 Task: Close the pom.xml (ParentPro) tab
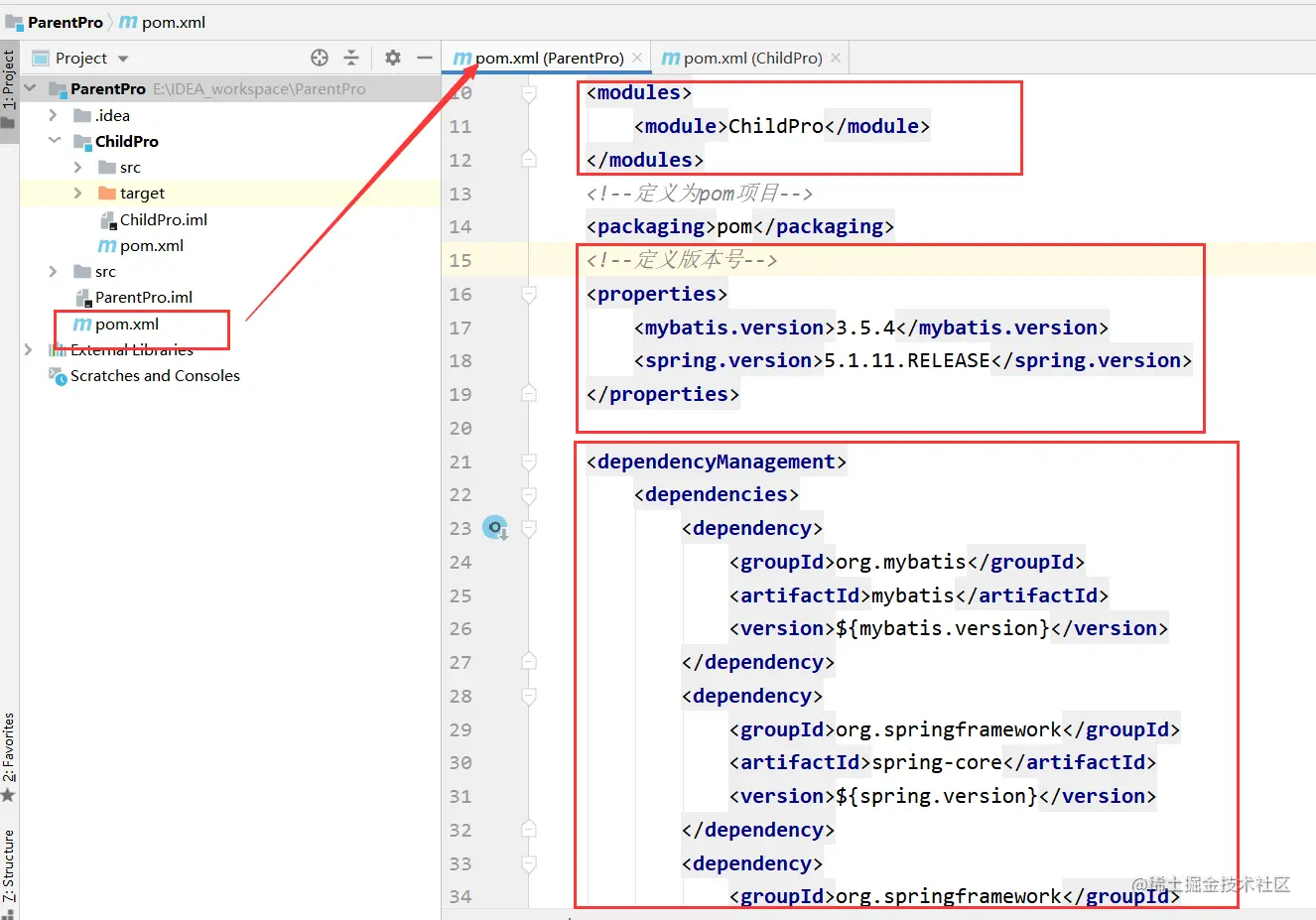click(x=637, y=58)
